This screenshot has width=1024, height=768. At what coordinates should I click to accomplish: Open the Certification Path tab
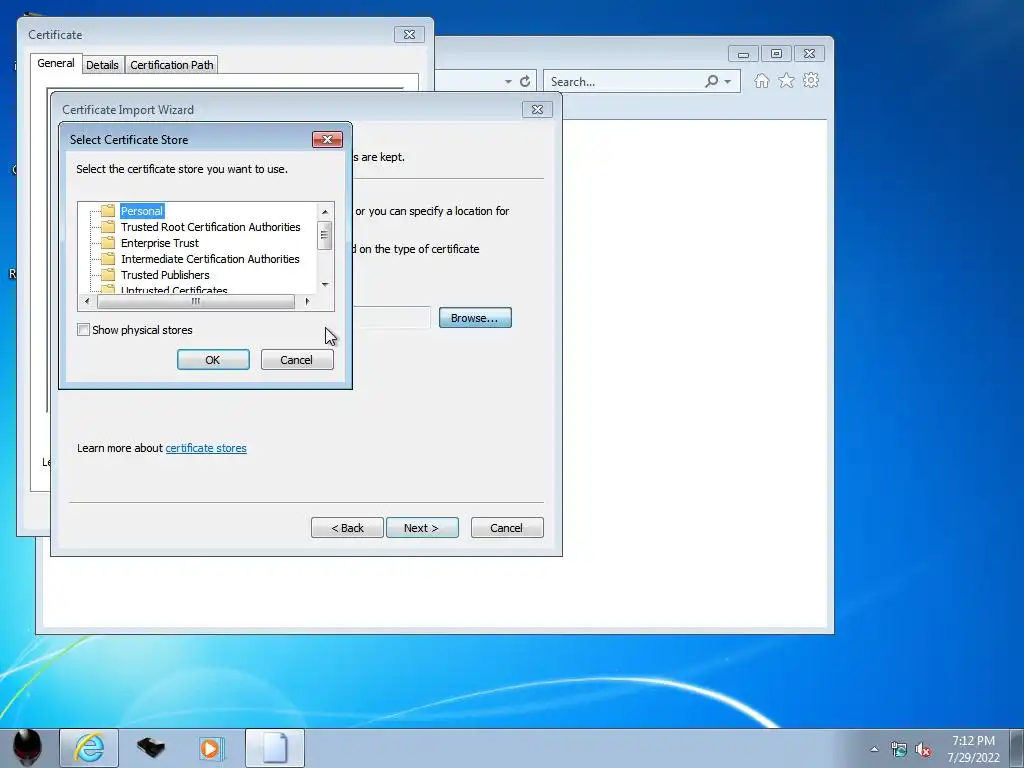pos(172,65)
